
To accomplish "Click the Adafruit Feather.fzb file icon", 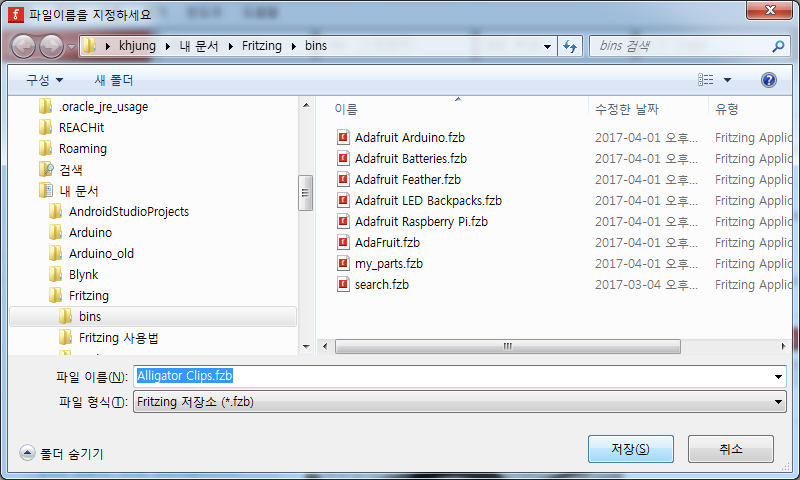I will (x=343, y=179).
